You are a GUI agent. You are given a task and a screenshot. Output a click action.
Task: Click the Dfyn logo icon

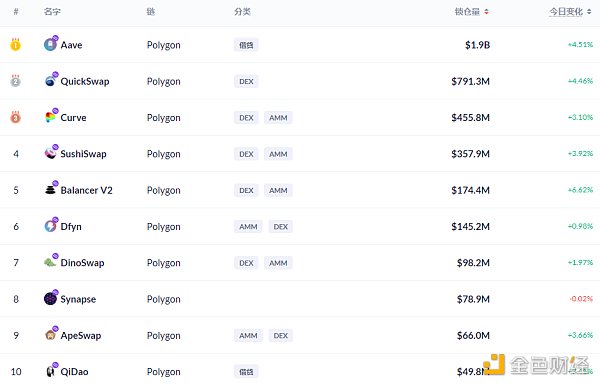(50, 226)
